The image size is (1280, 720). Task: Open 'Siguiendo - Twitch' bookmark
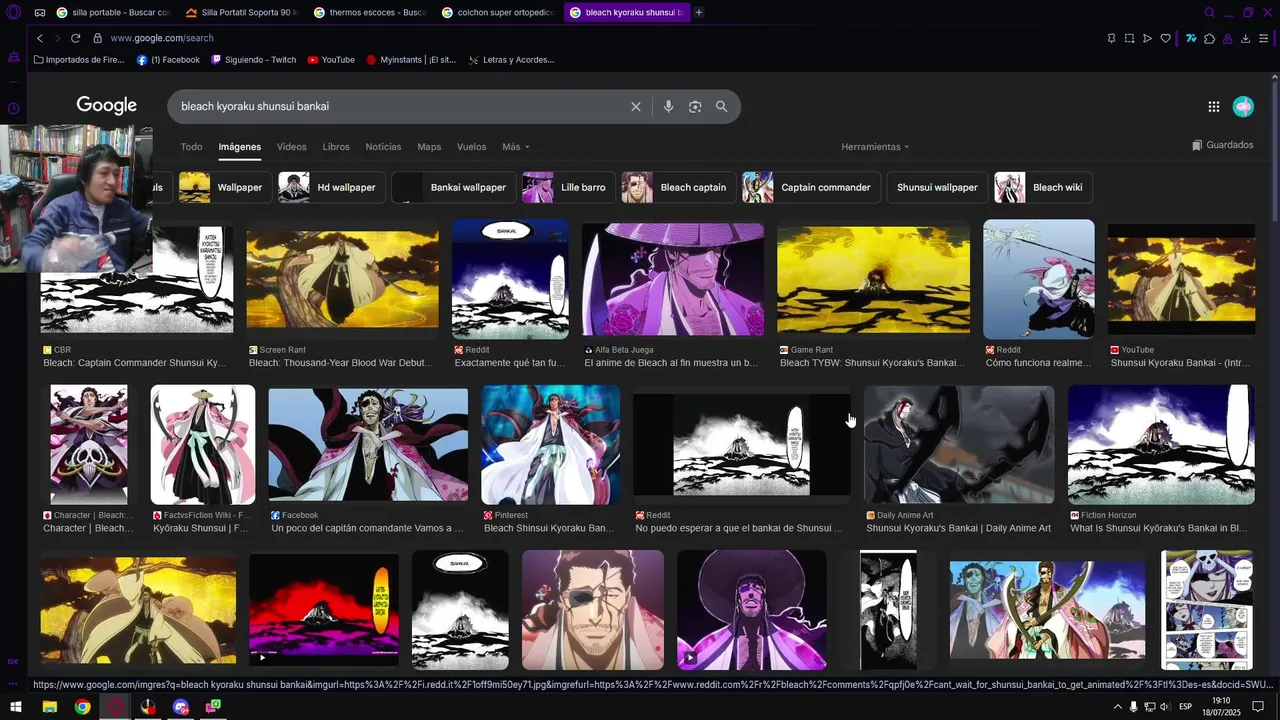tap(254, 60)
